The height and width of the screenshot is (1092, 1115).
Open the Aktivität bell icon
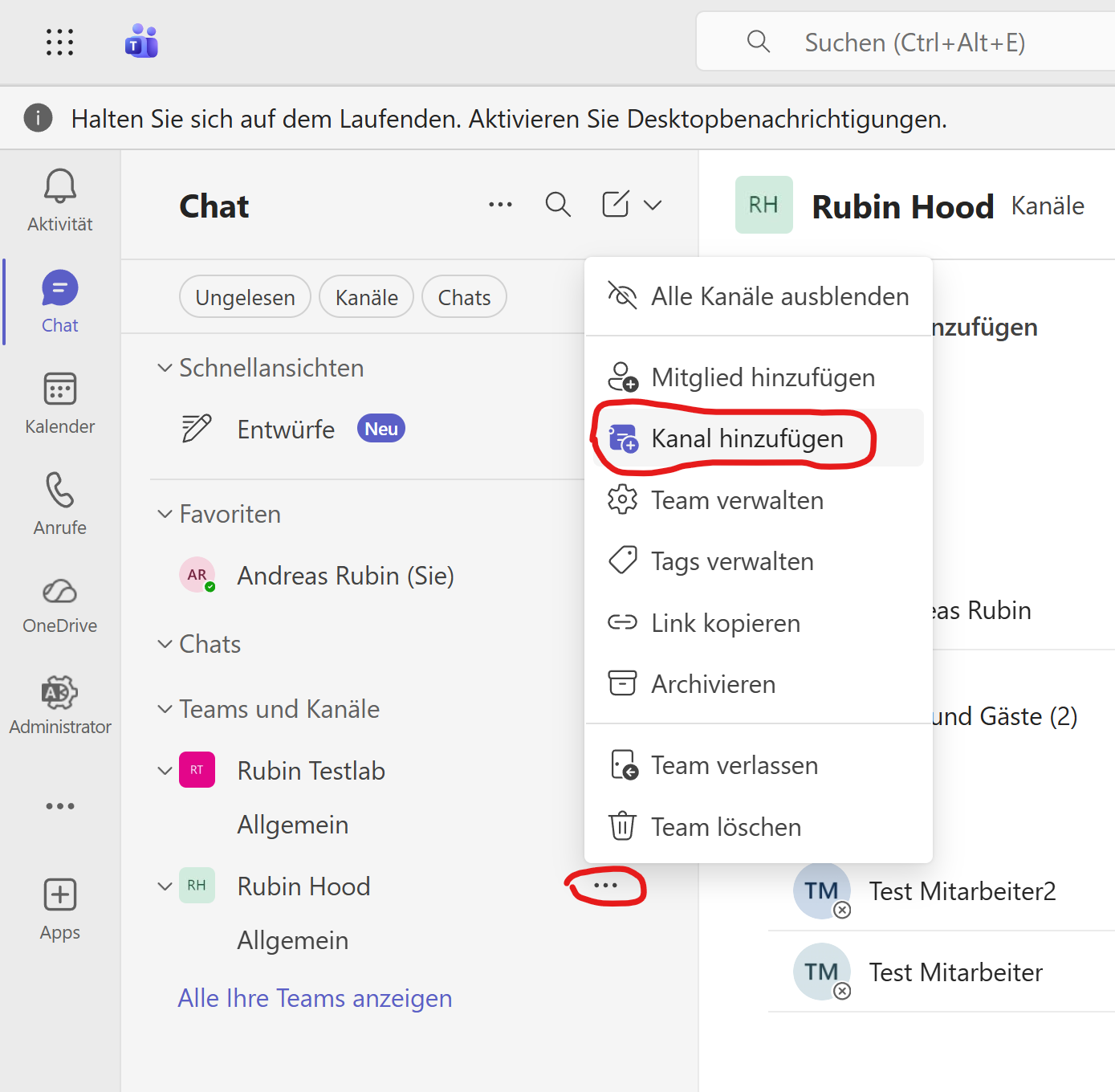59,187
